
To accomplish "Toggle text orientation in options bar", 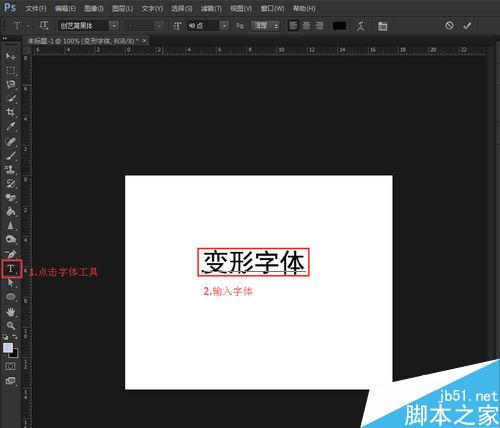I will [x=44, y=26].
